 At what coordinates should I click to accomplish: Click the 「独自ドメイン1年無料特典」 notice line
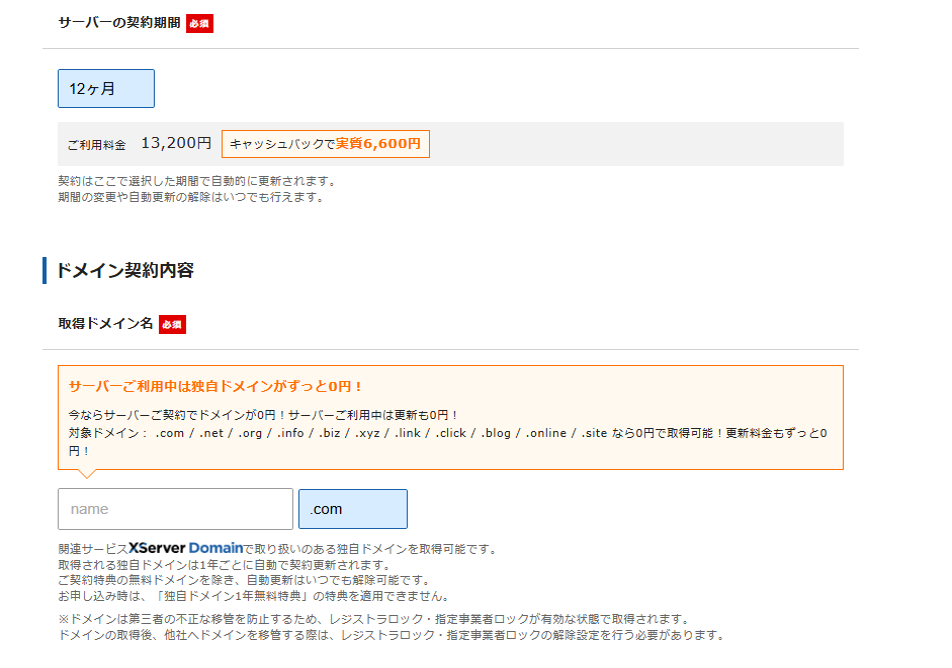pos(253,596)
